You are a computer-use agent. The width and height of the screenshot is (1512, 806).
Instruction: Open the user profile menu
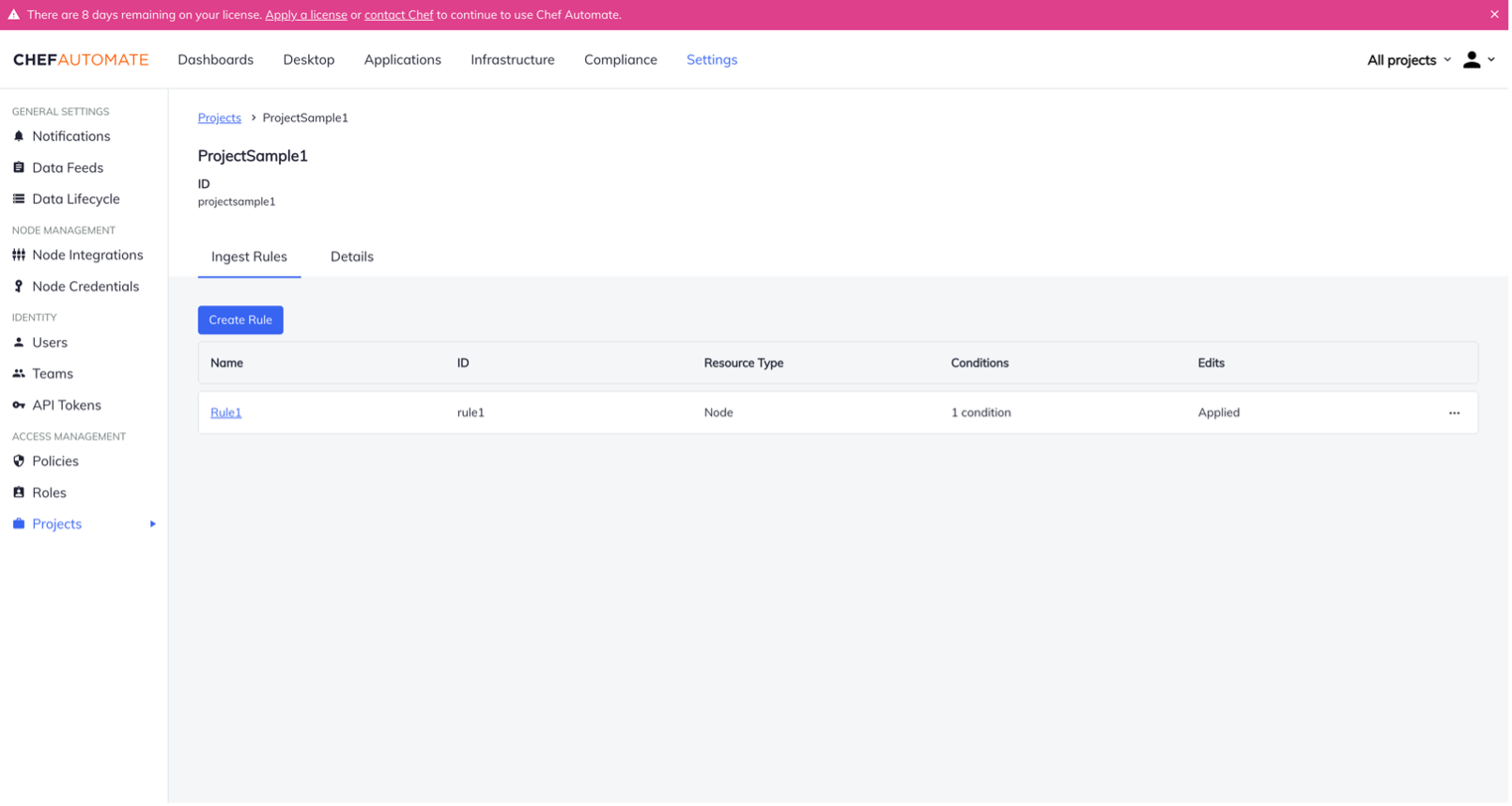[x=1478, y=60]
